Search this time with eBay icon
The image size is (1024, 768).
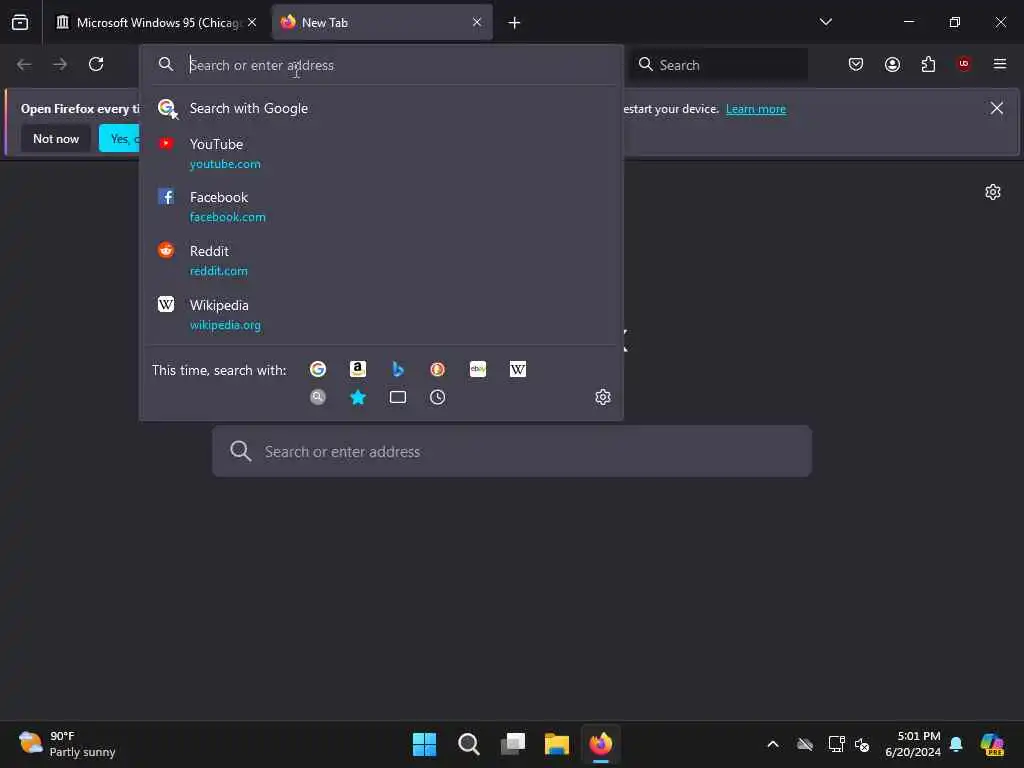point(478,370)
